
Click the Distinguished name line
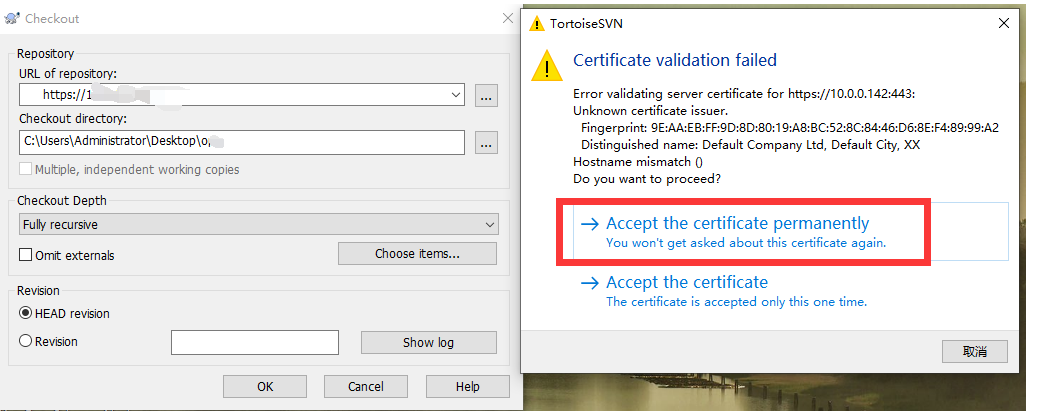750,145
